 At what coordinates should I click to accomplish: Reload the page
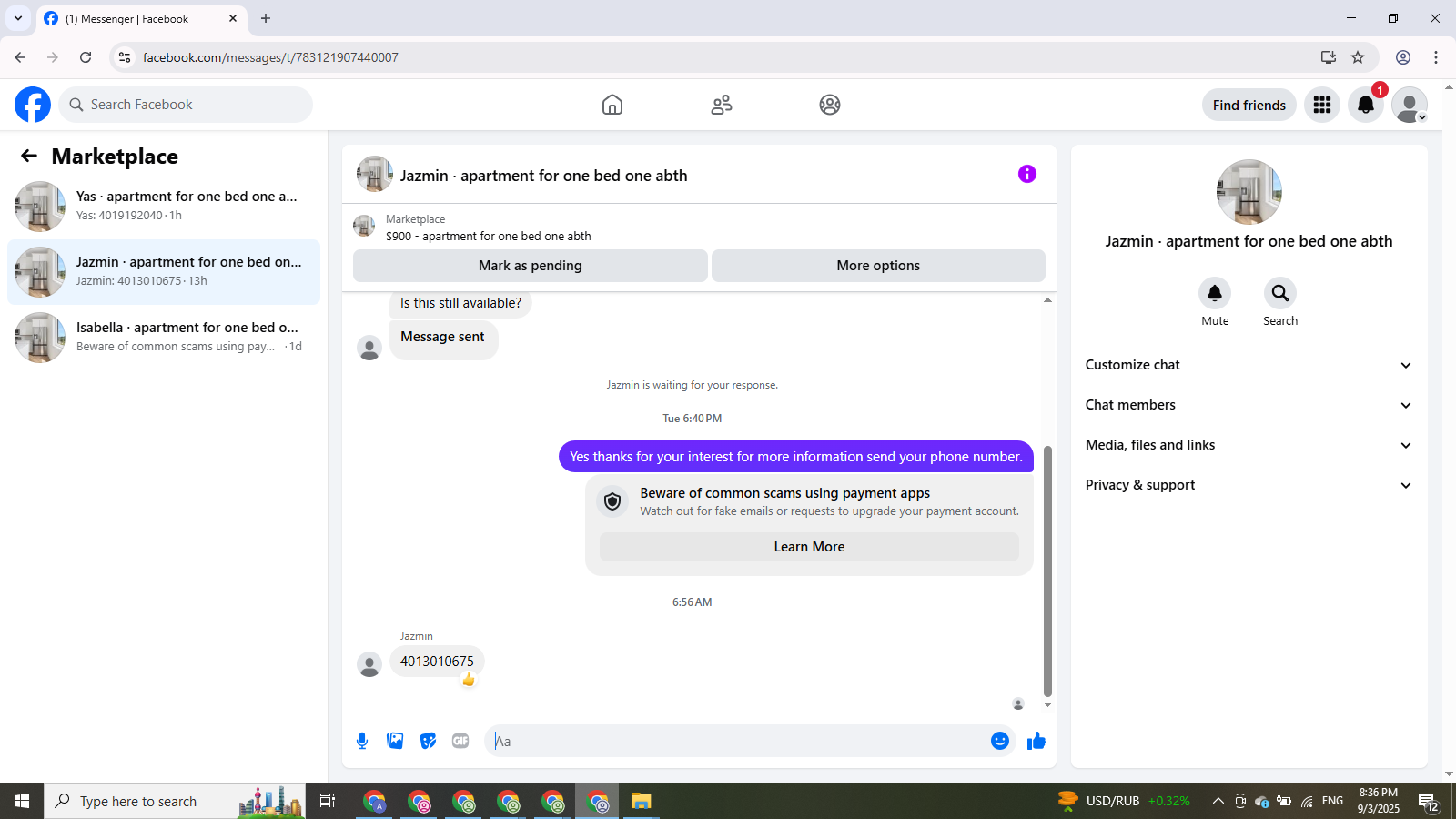click(86, 57)
